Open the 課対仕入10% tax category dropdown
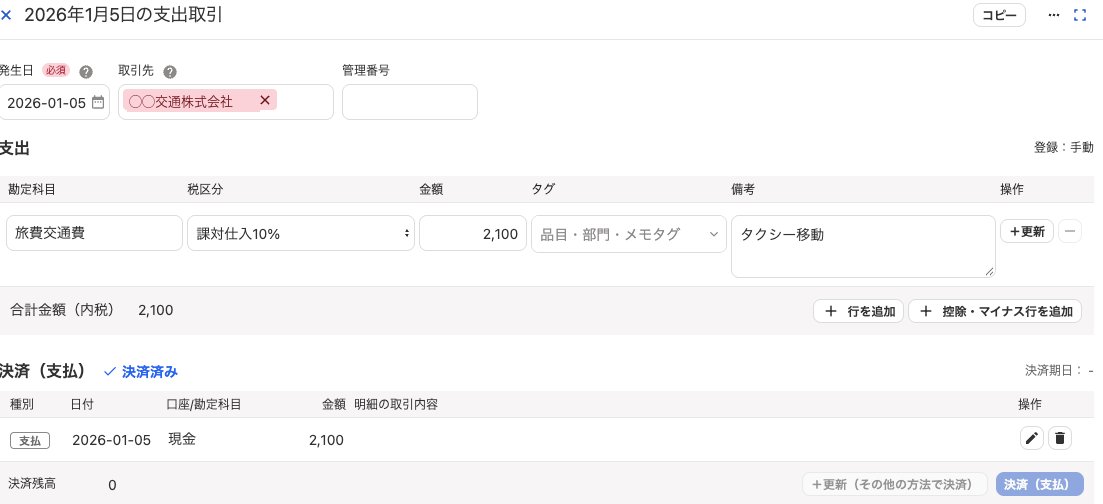Viewport: 1103px width, 504px height. [301, 233]
